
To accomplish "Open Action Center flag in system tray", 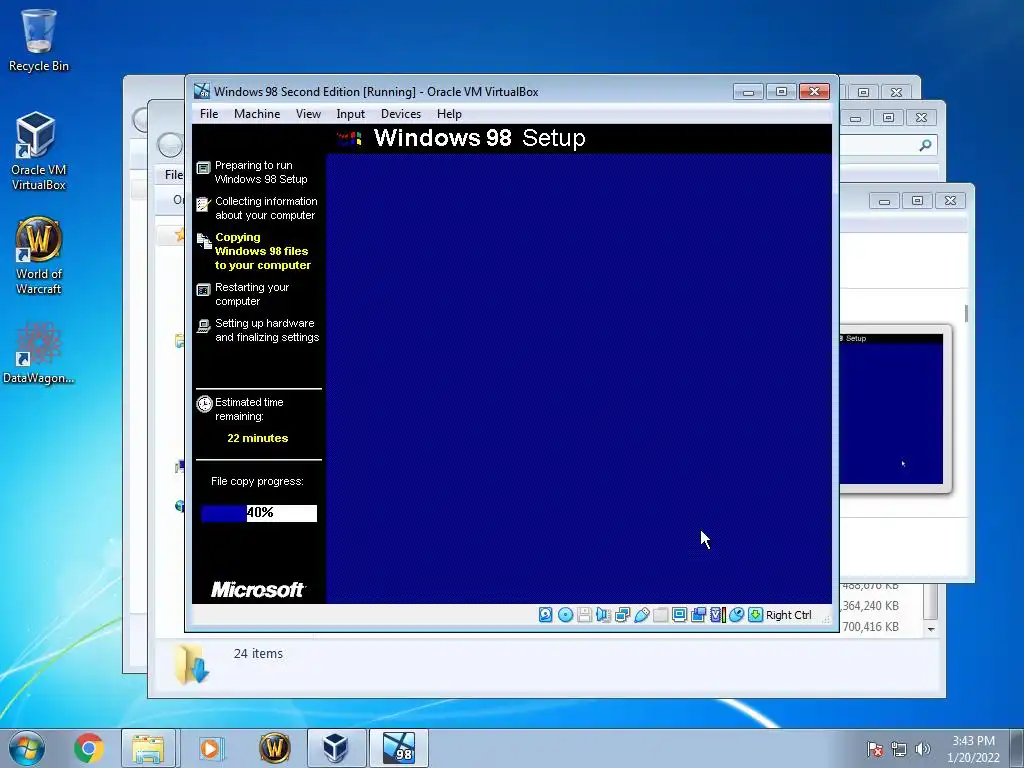I will click(x=874, y=749).
